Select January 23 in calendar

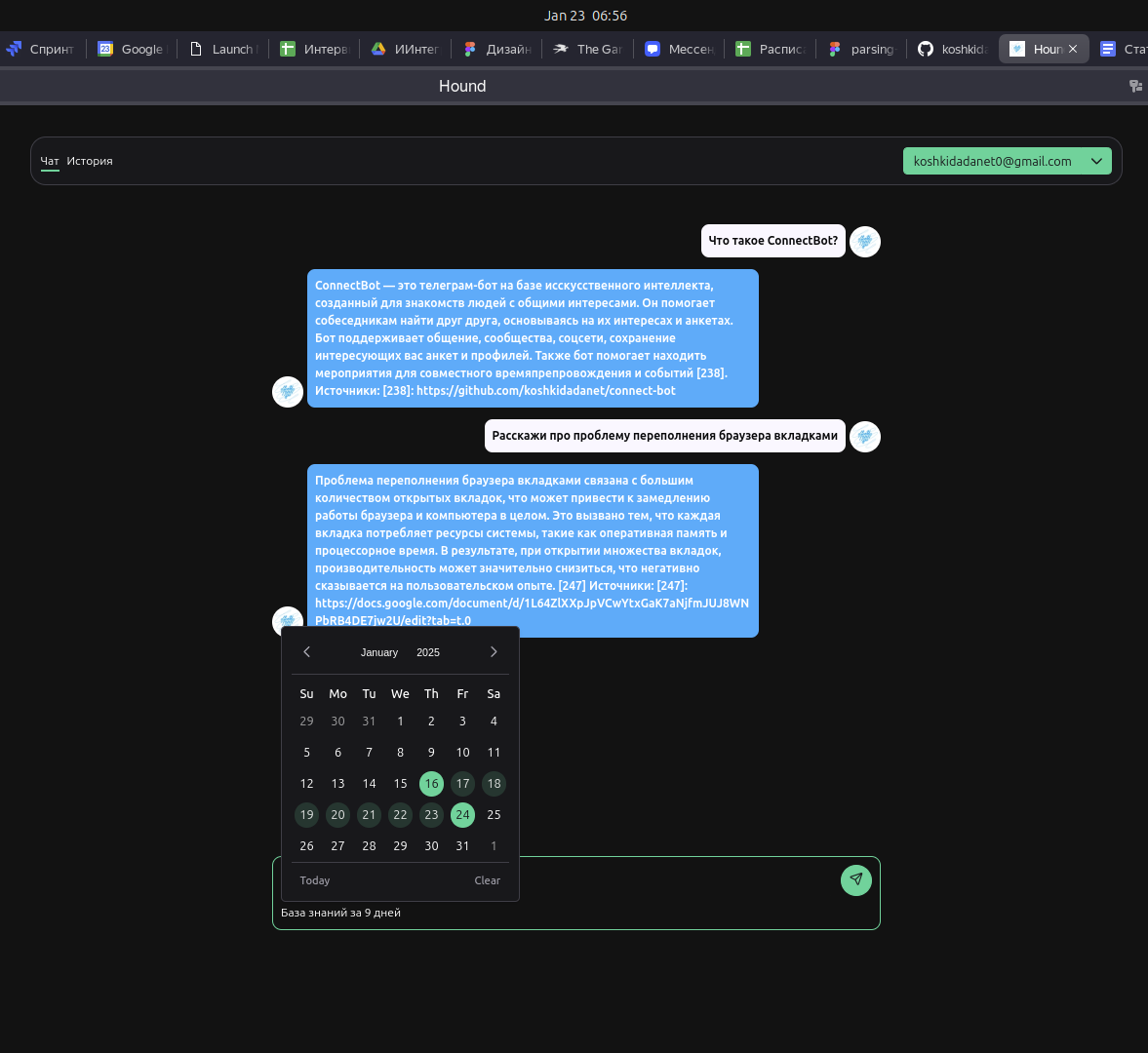point(431,814)
